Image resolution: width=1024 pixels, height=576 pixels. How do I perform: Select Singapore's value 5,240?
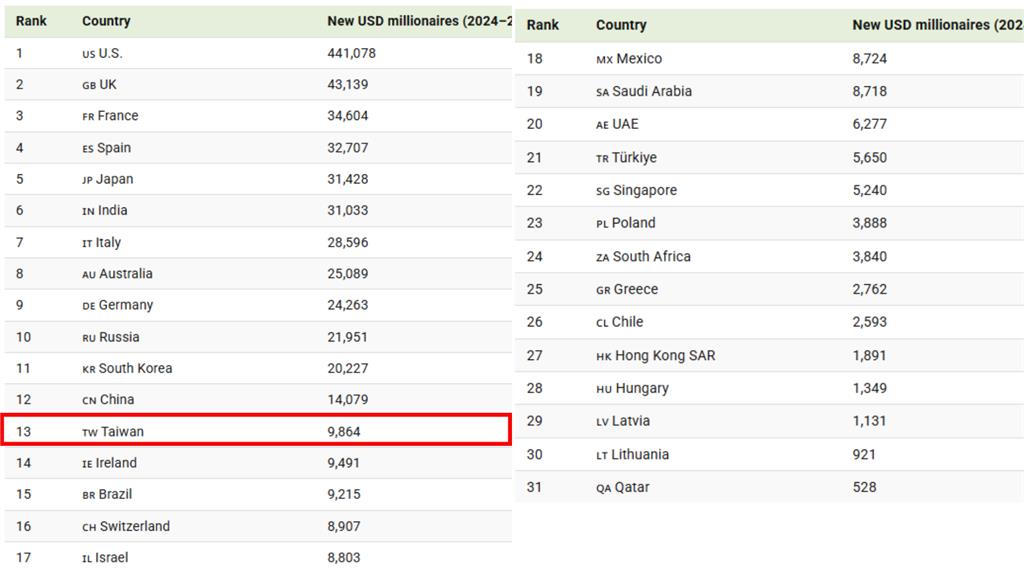pos(870,191)
